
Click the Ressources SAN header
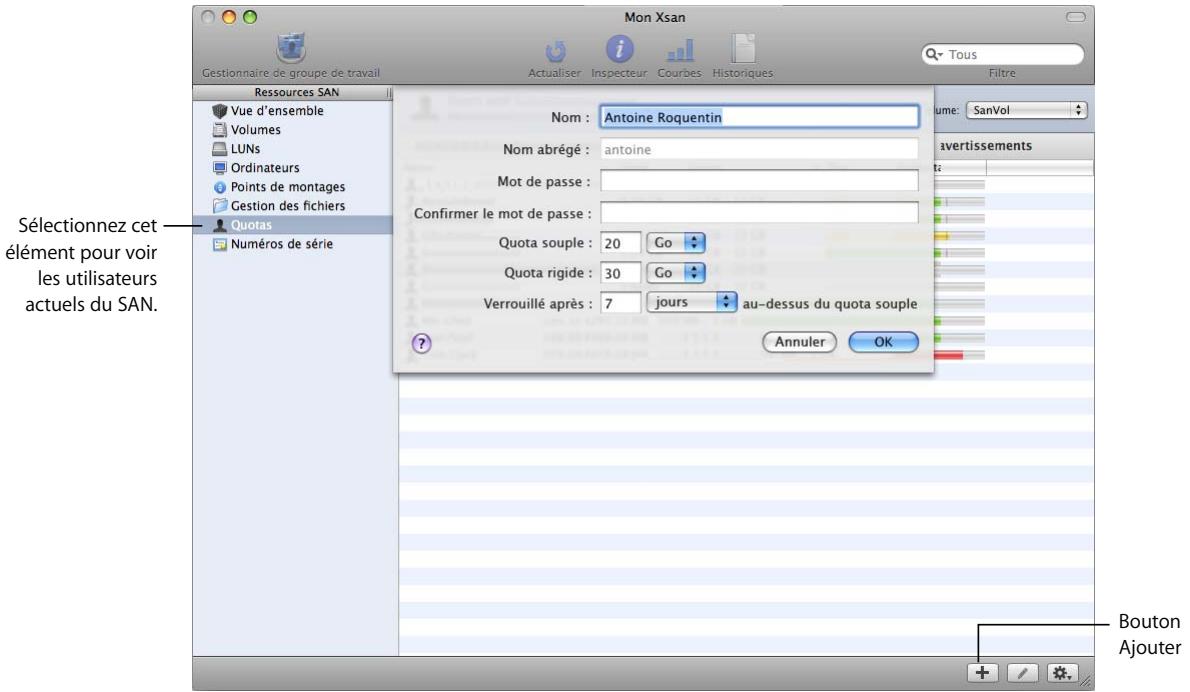pos(296,93)
